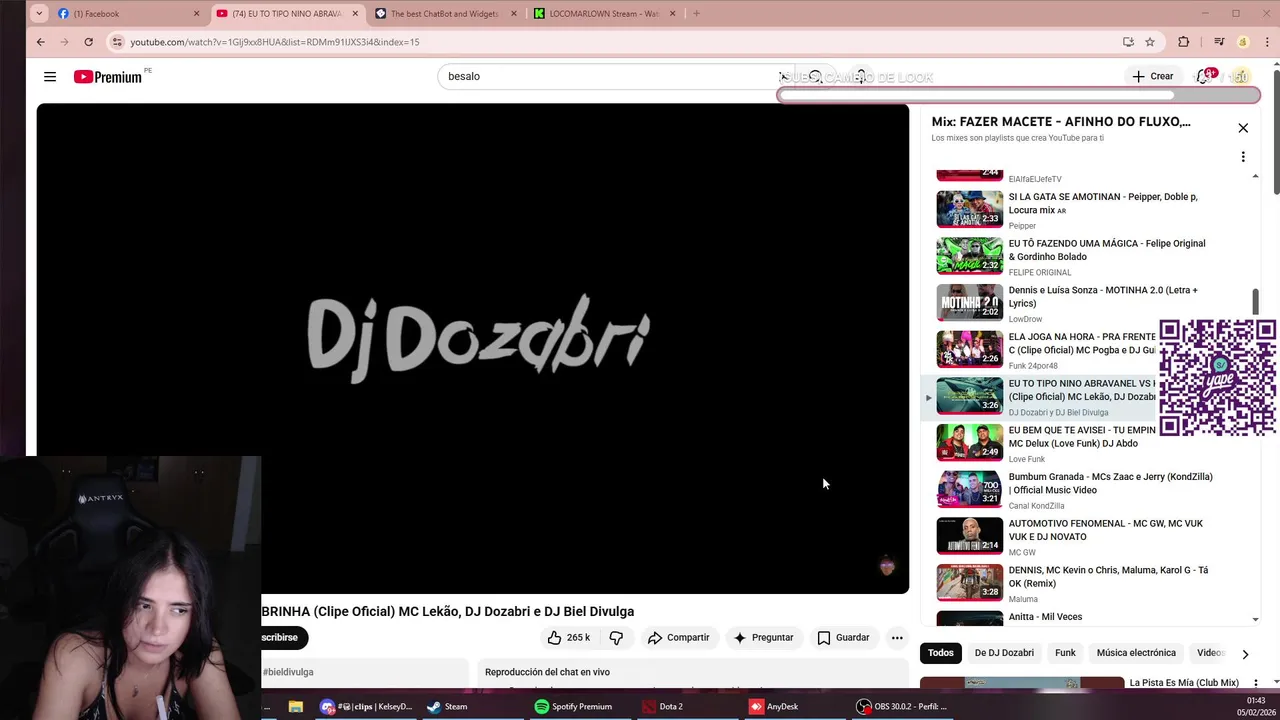Viewport: 1280px width, 720px height.
Task: Go to YouTube Premium home logo
Action: tap(108, 77)
